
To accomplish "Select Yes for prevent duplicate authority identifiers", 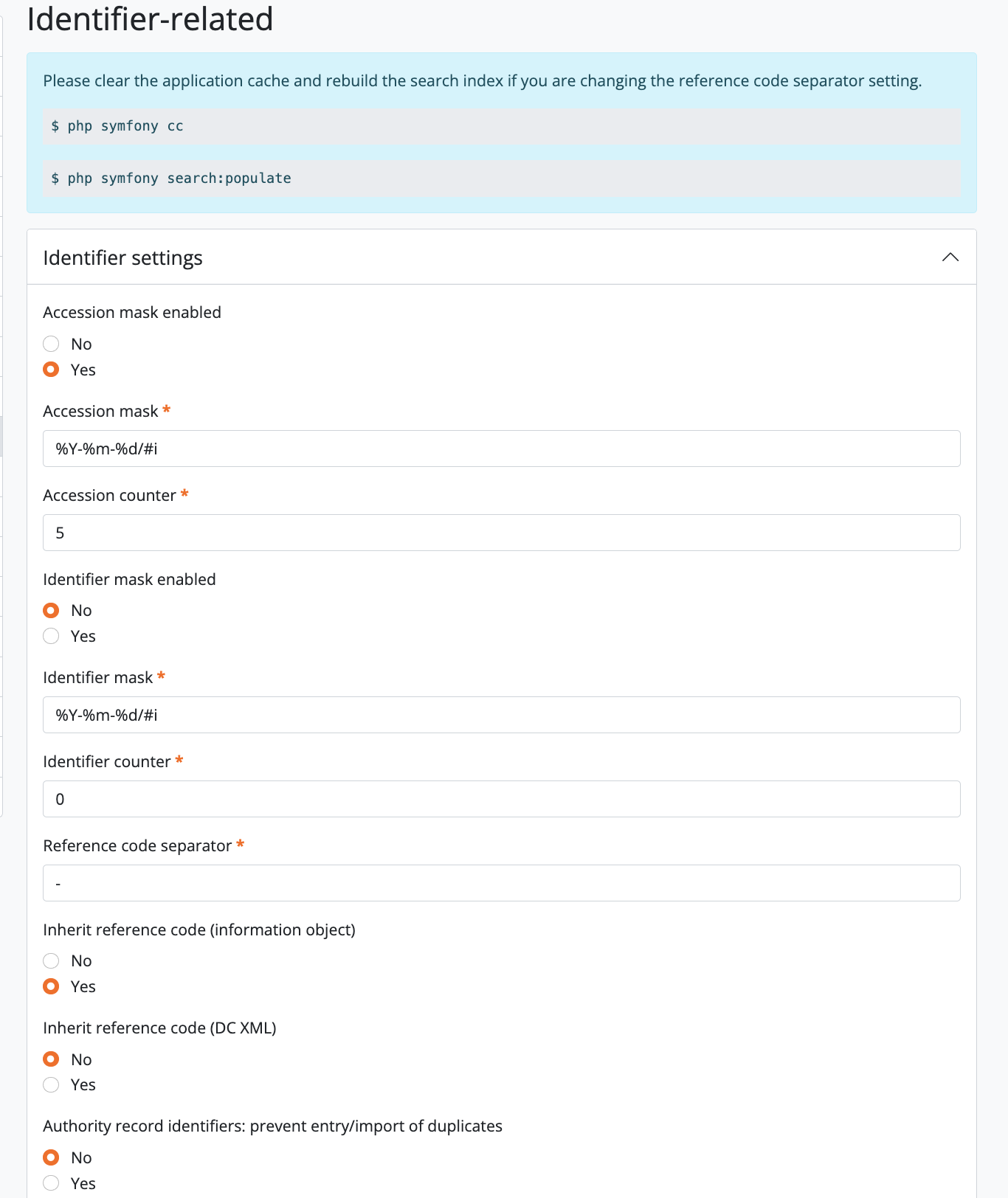I will point(51,1183).
